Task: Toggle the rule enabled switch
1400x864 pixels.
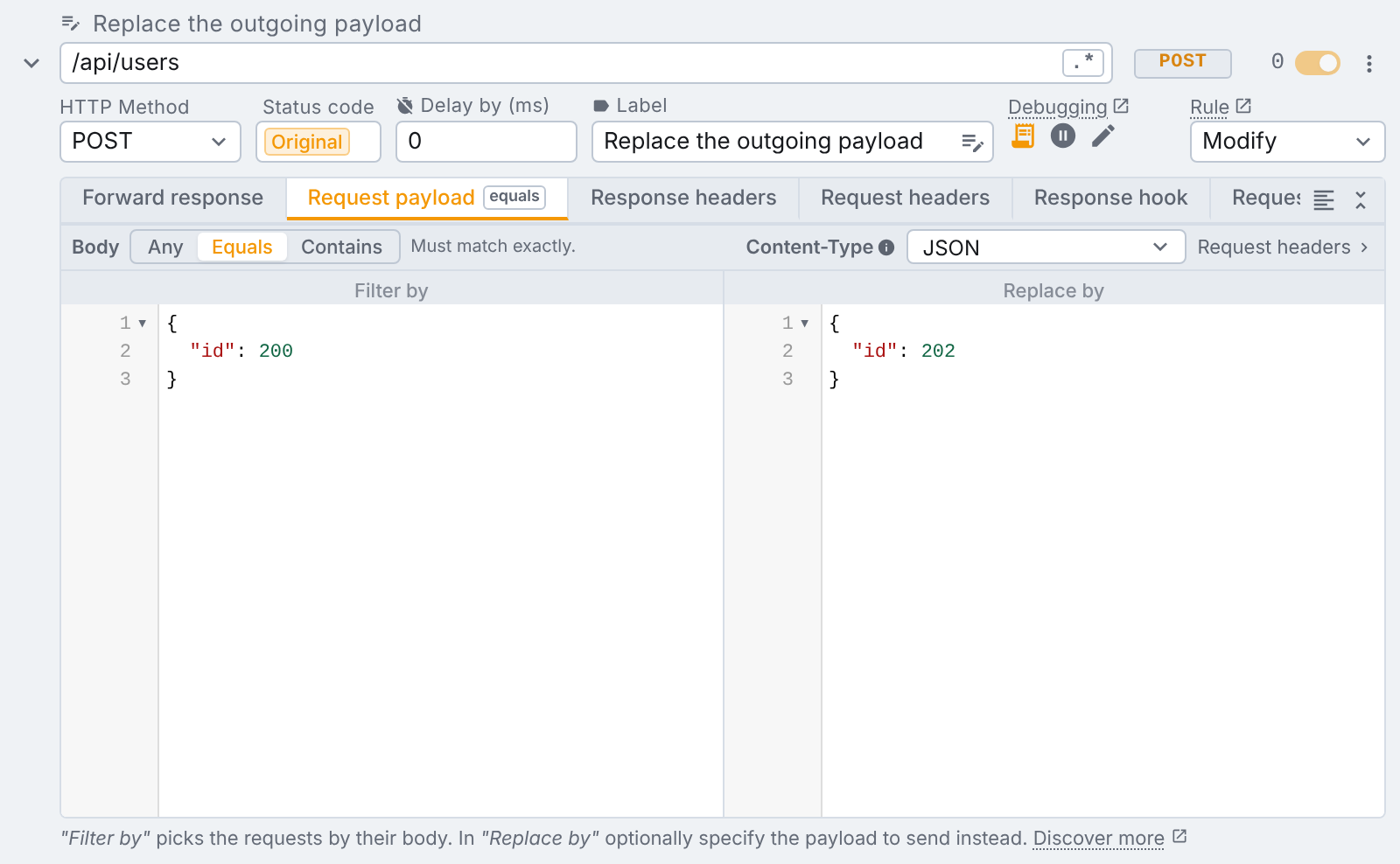Action: point(1317,63)
